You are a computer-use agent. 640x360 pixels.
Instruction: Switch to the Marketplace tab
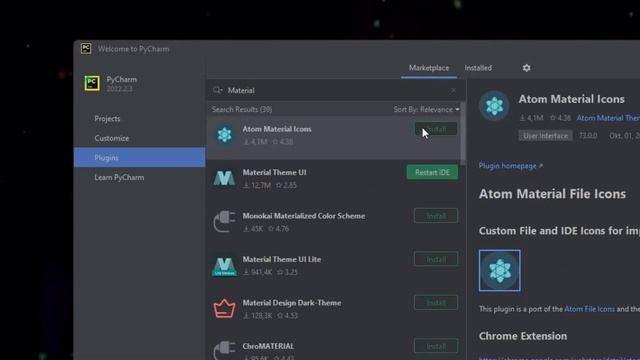tap(429, 68)
